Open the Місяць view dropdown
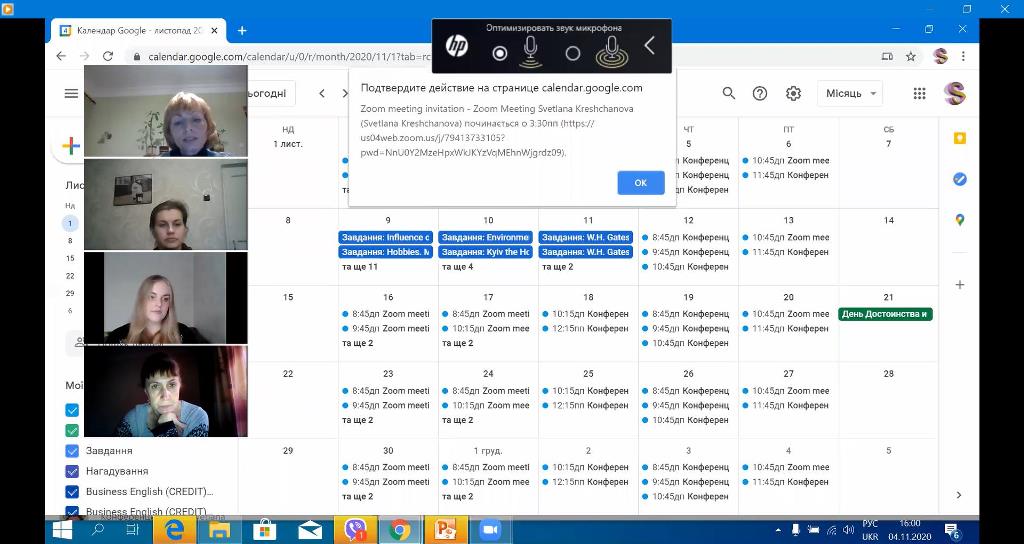Image resolution: width=1024 pixels, height=544 pixels. [x=850, y=93]
